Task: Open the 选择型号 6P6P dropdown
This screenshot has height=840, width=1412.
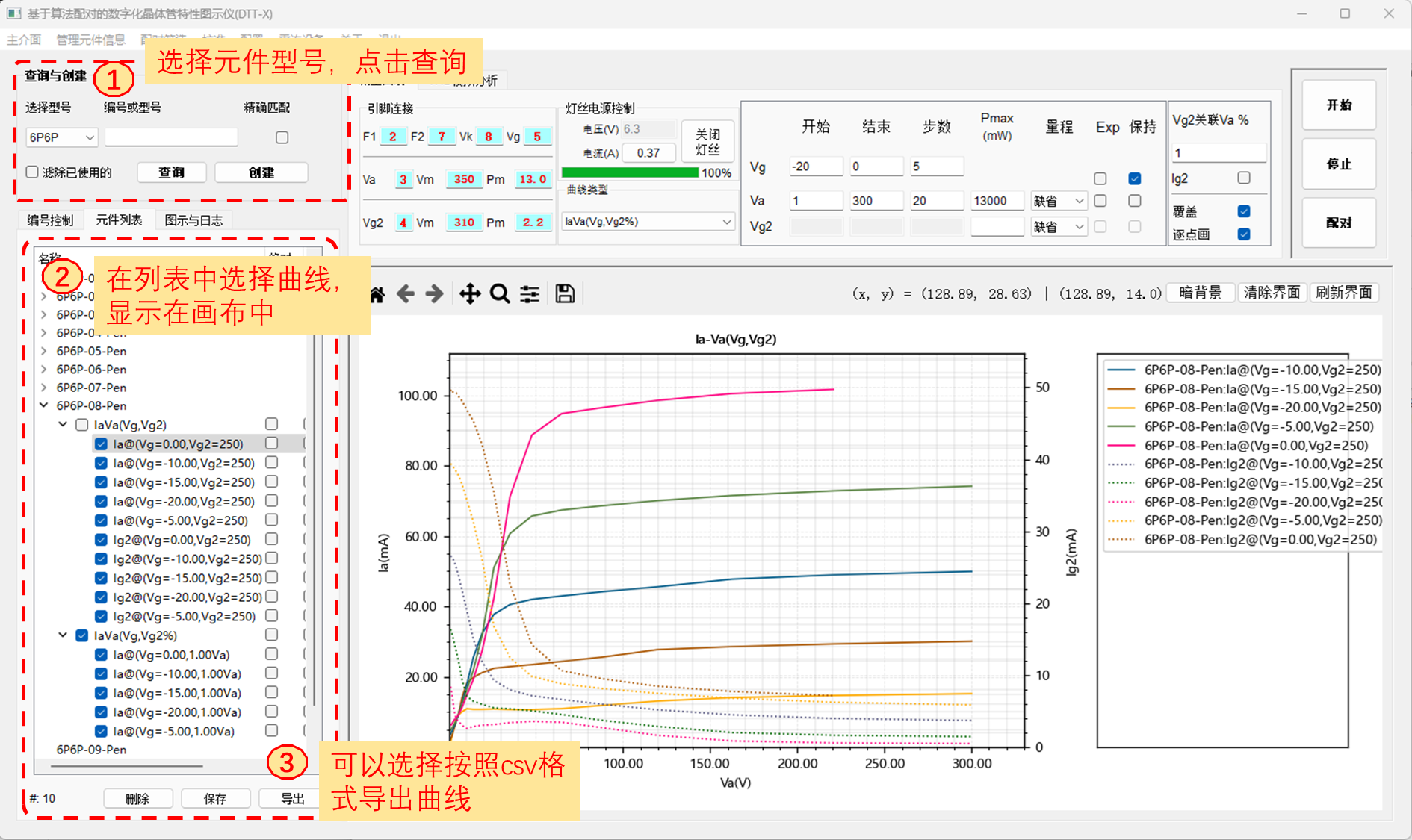Action: pos(62,137)
